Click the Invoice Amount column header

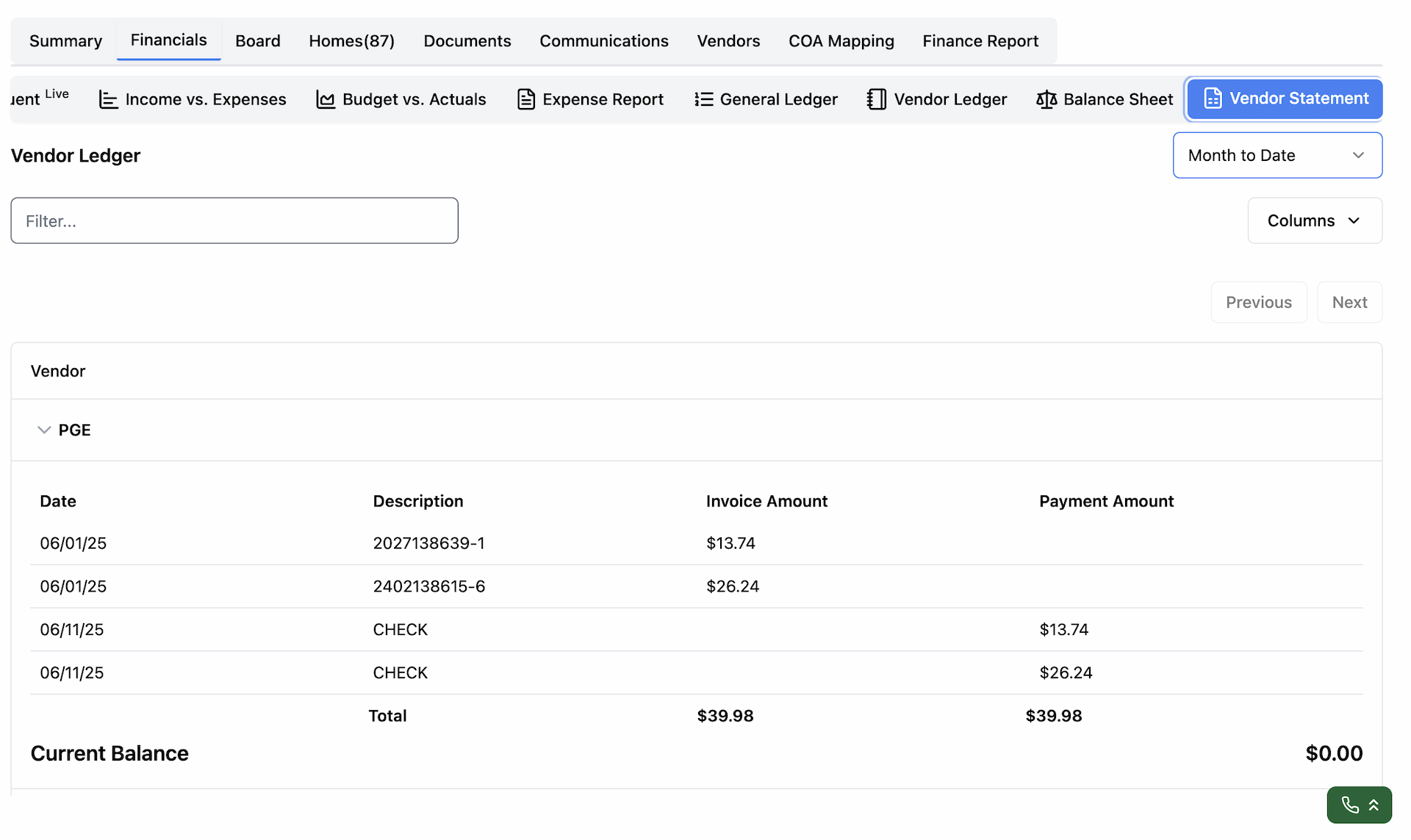coord(766,501)
